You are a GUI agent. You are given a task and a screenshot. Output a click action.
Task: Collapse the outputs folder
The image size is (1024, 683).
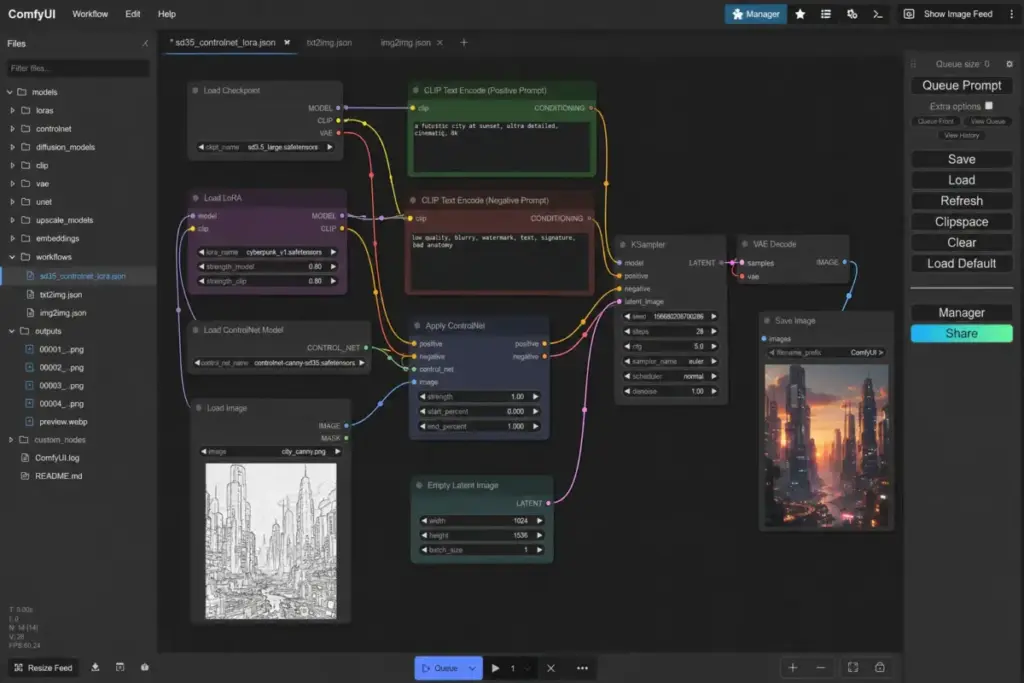tap(12, 331)
